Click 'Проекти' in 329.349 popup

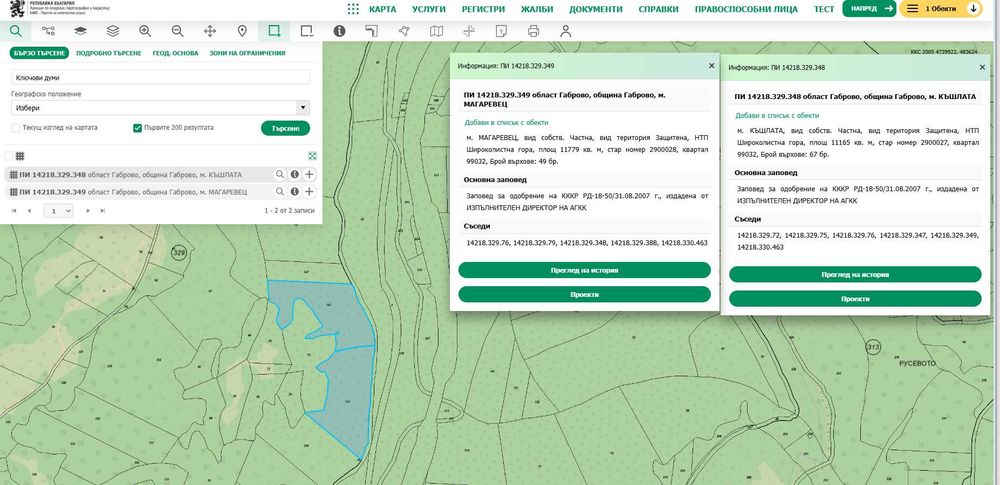click(x=584, y=294)
